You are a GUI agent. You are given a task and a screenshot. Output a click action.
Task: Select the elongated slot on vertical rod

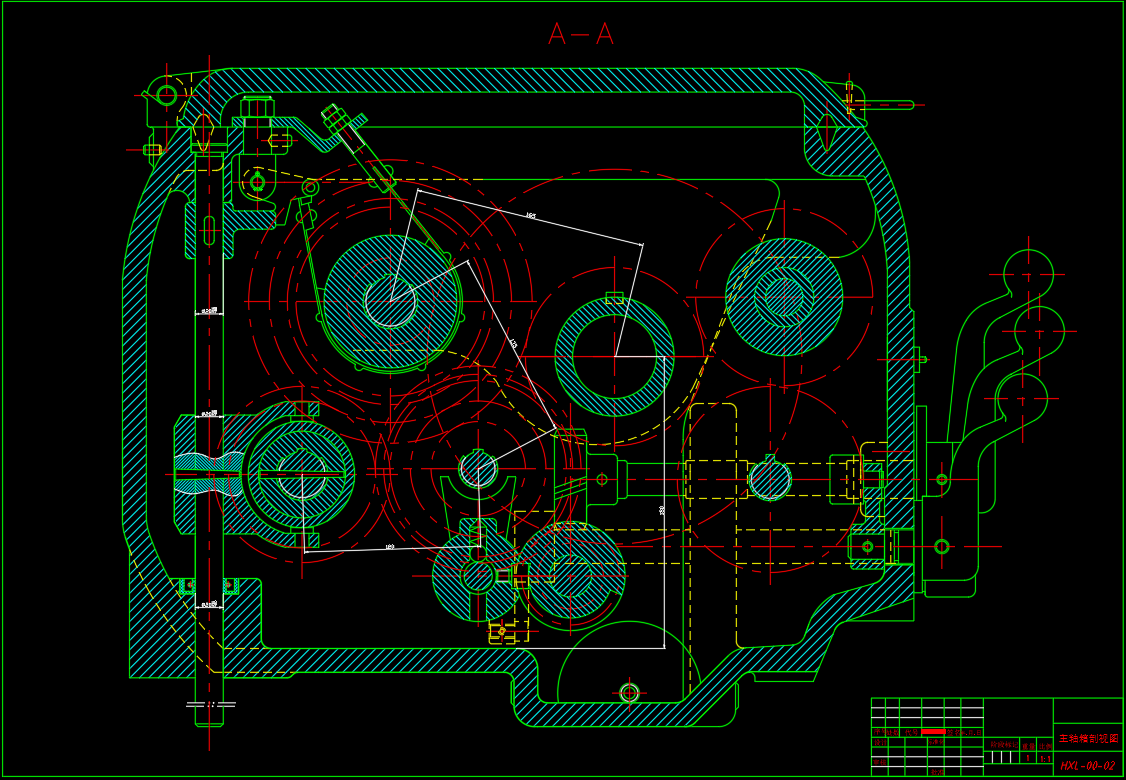point(209,230)
